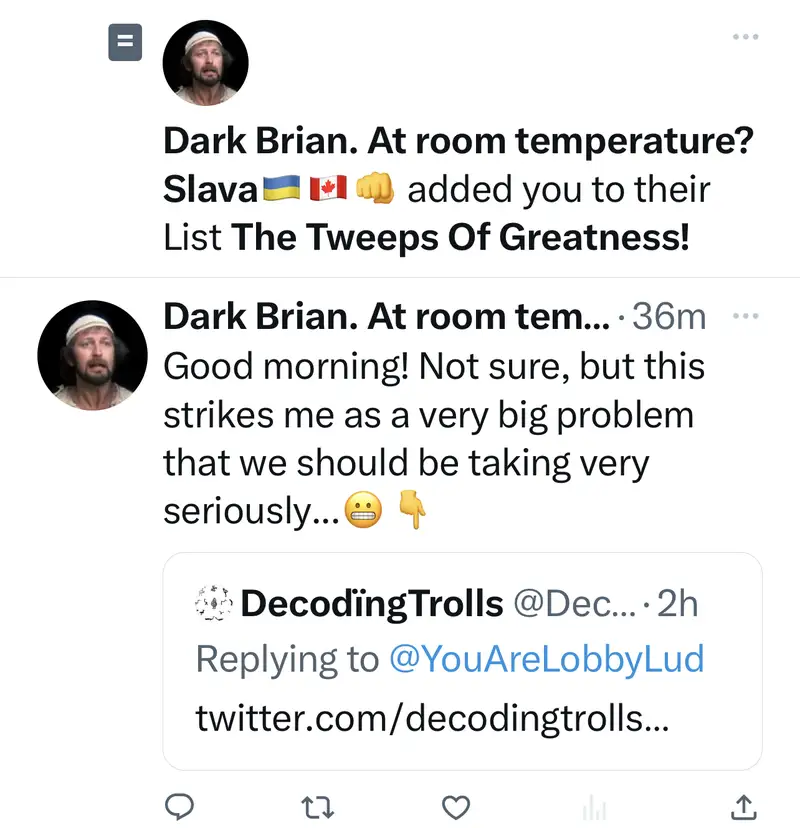View tweet analytics bar chart icon
The height and width of the screenshot is (828, 800).
click(x=595, y=805)
